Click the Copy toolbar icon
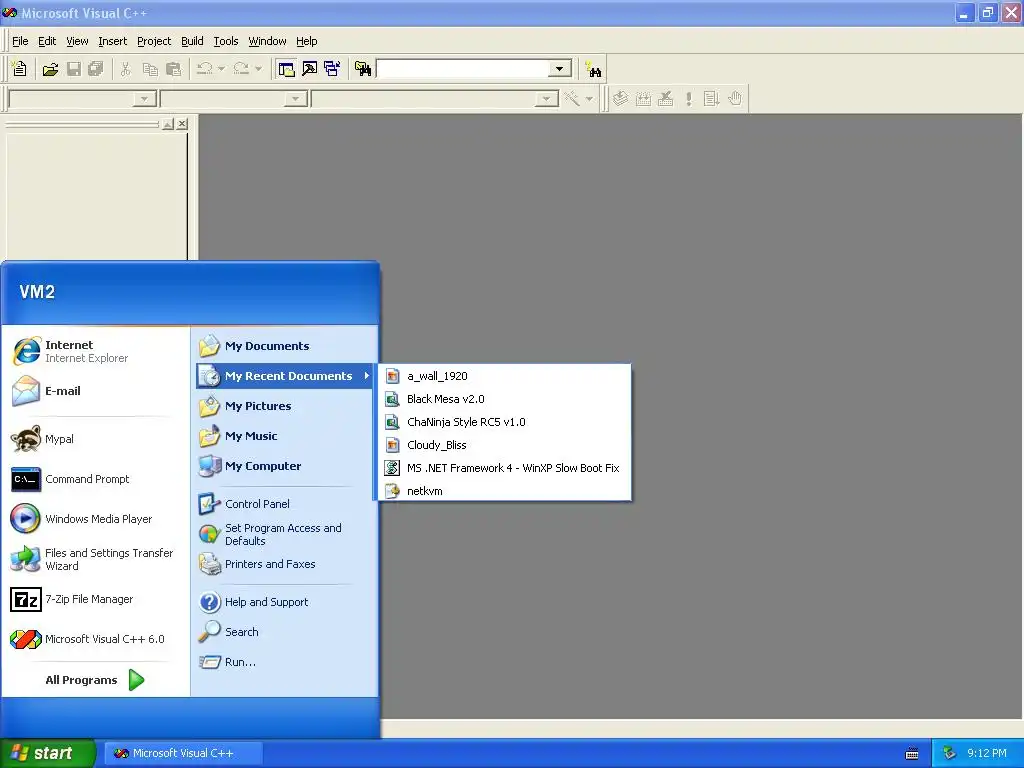Screen dimensions: 1024x768 pyautogui.click(x=150, y=69)
